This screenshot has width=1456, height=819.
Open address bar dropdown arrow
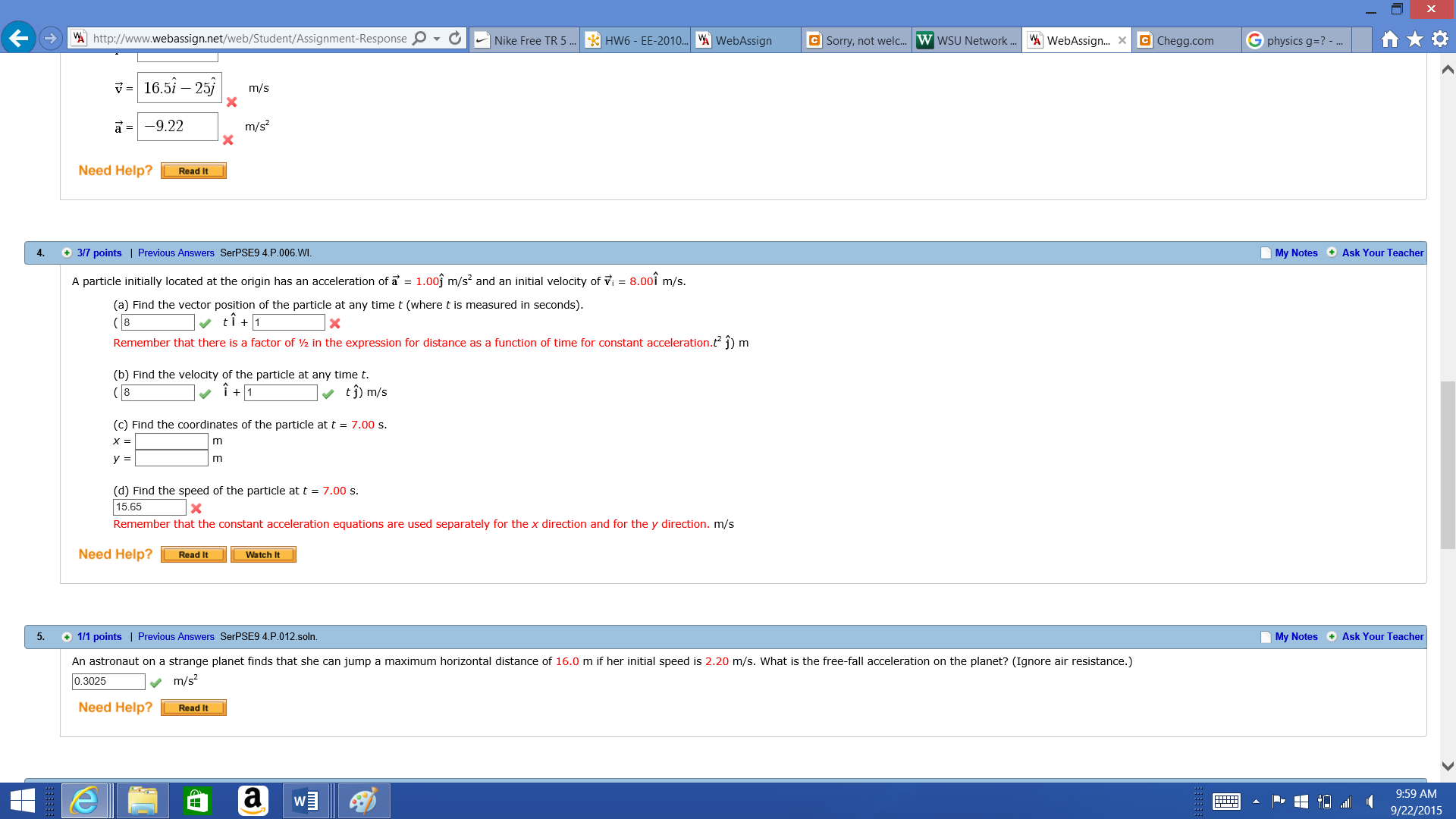[x=437, y=39]
